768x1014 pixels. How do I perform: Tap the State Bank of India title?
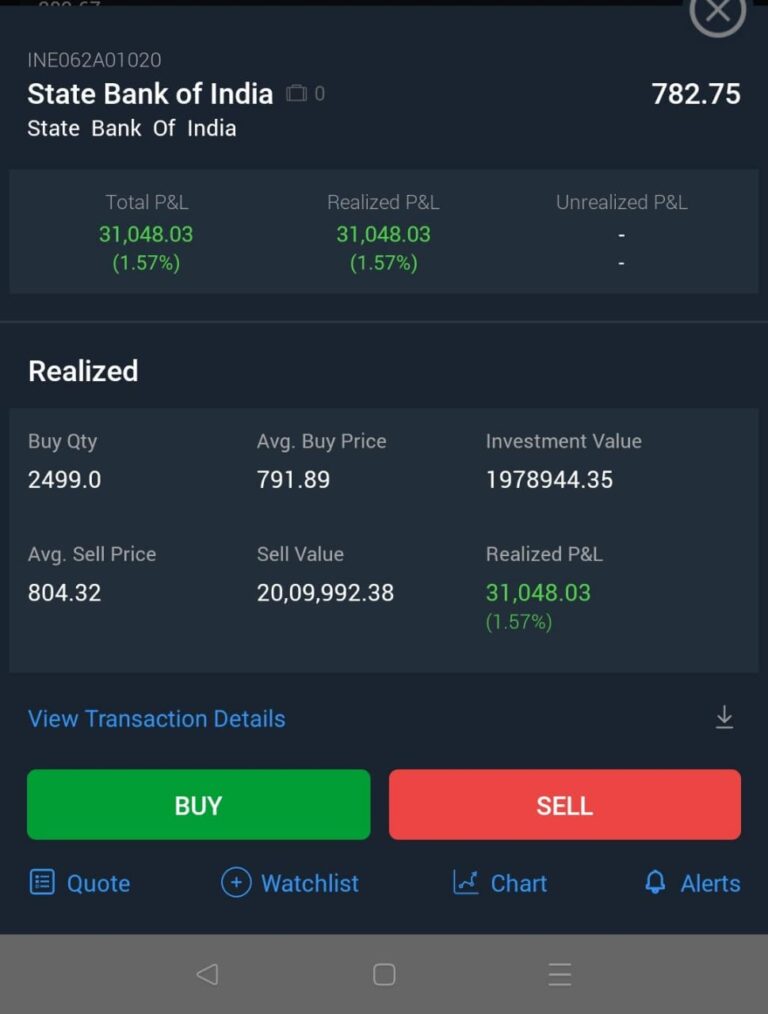pyautogui.click(x=150, y=94)
